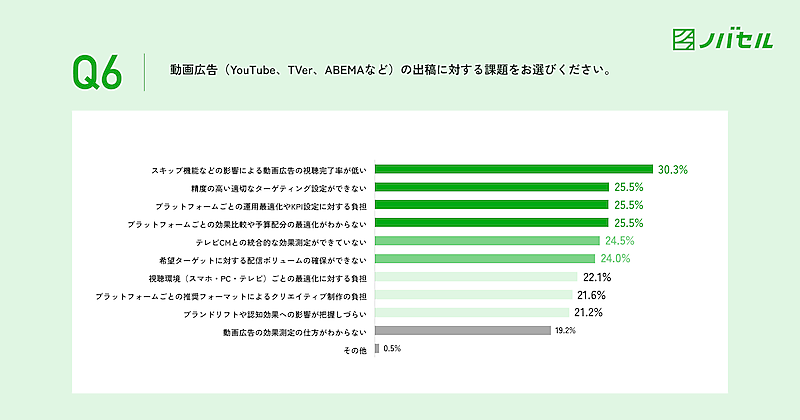Viewport: 800px width, 420px height.
Task: Click the green Q6 question label
Action: click(x=98, y=71)
